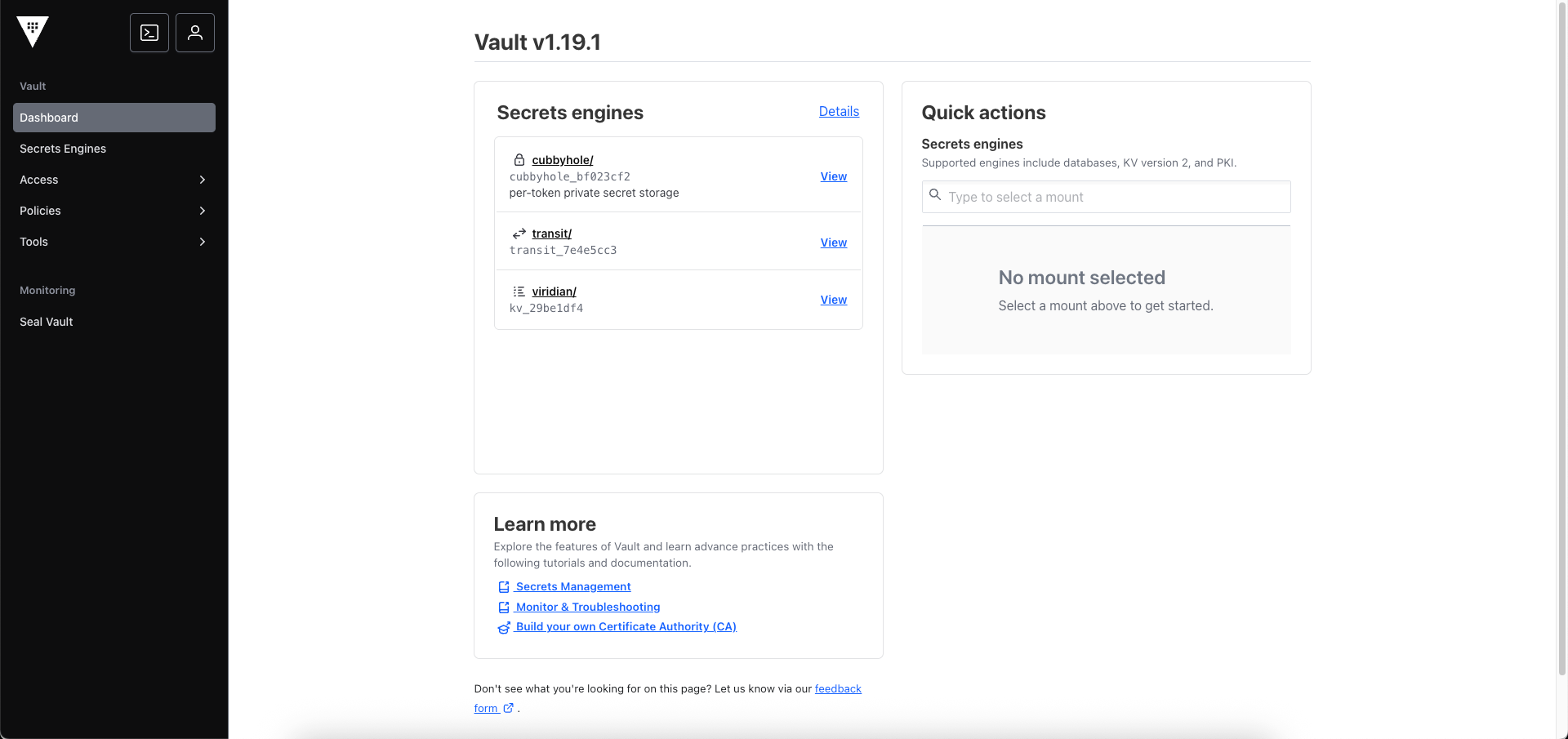Open the Secrets Management tutorial
1568x739 pixels.
pos(572,586)
